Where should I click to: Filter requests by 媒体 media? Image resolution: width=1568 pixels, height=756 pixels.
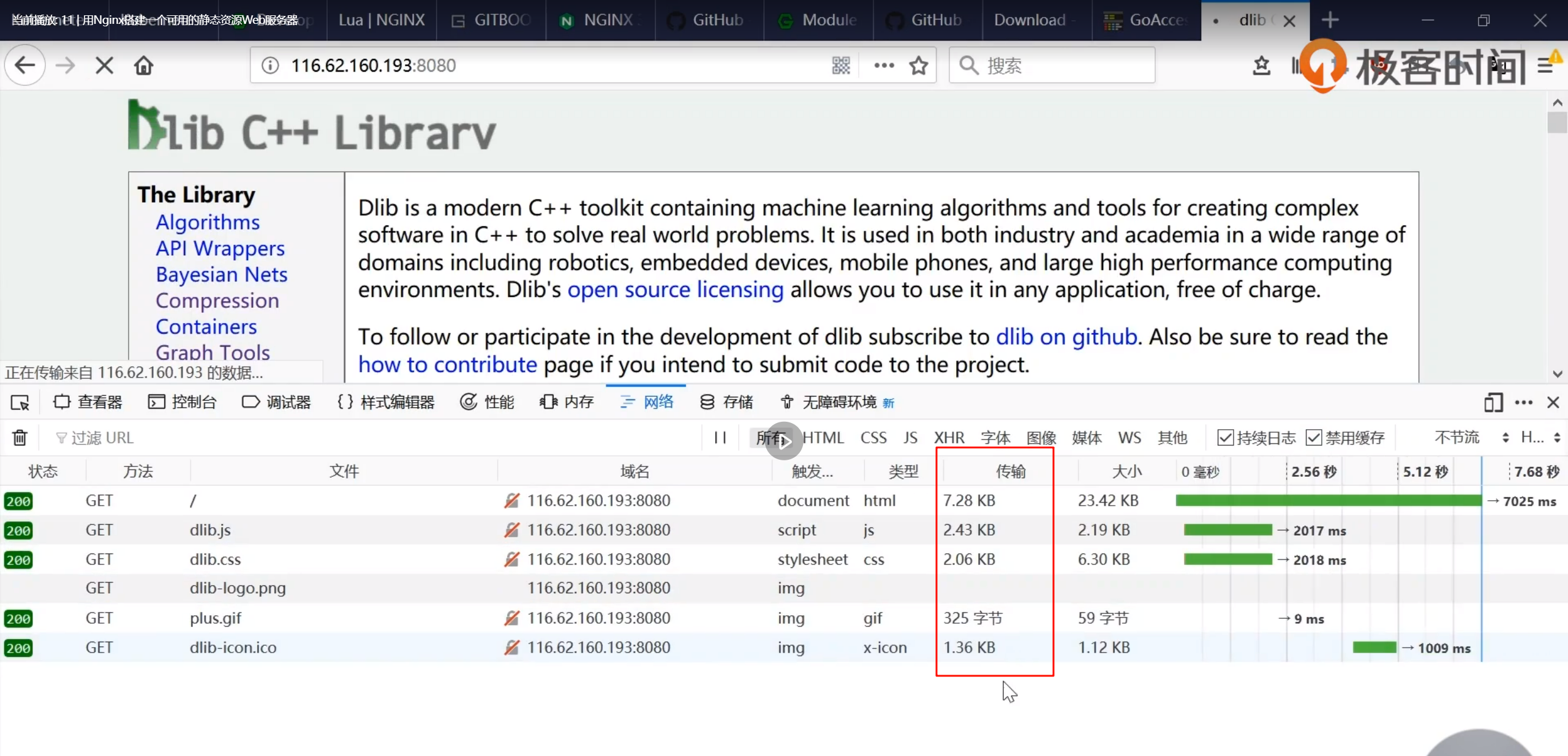(1087, 438)
